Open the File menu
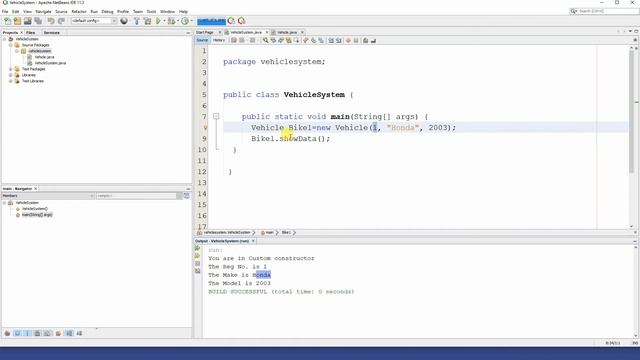Image resolution: width=640 pixels, height=360 pixels. point(5,11)
